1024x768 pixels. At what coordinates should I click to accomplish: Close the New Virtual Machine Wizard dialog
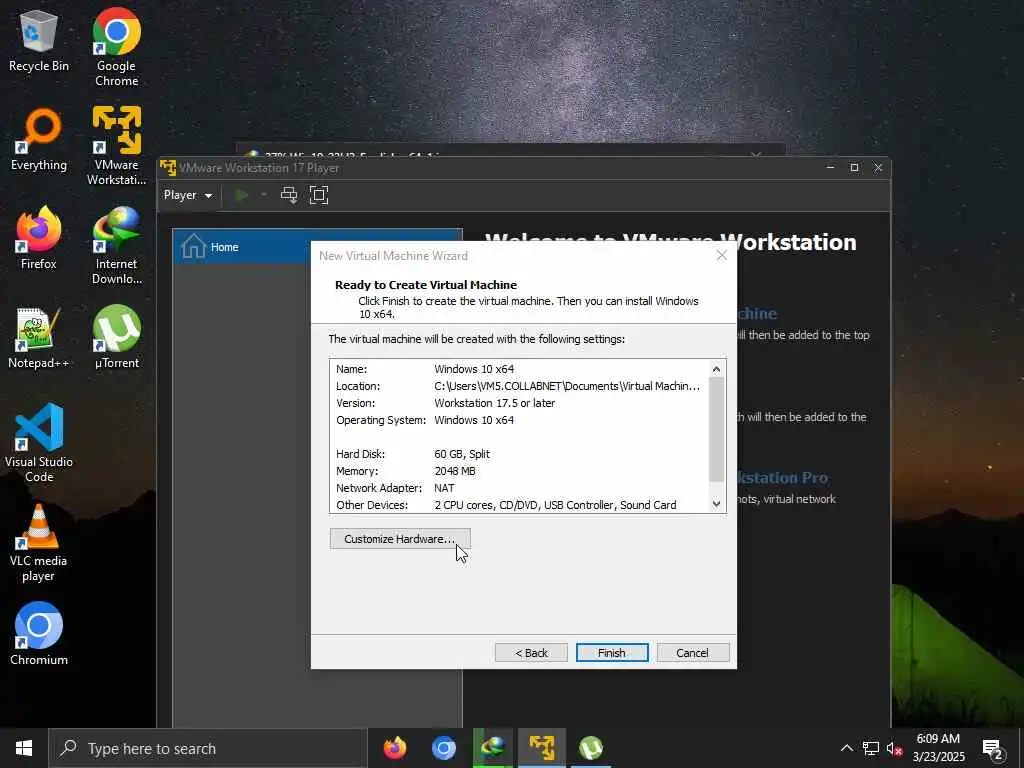[x=722, y=255]
